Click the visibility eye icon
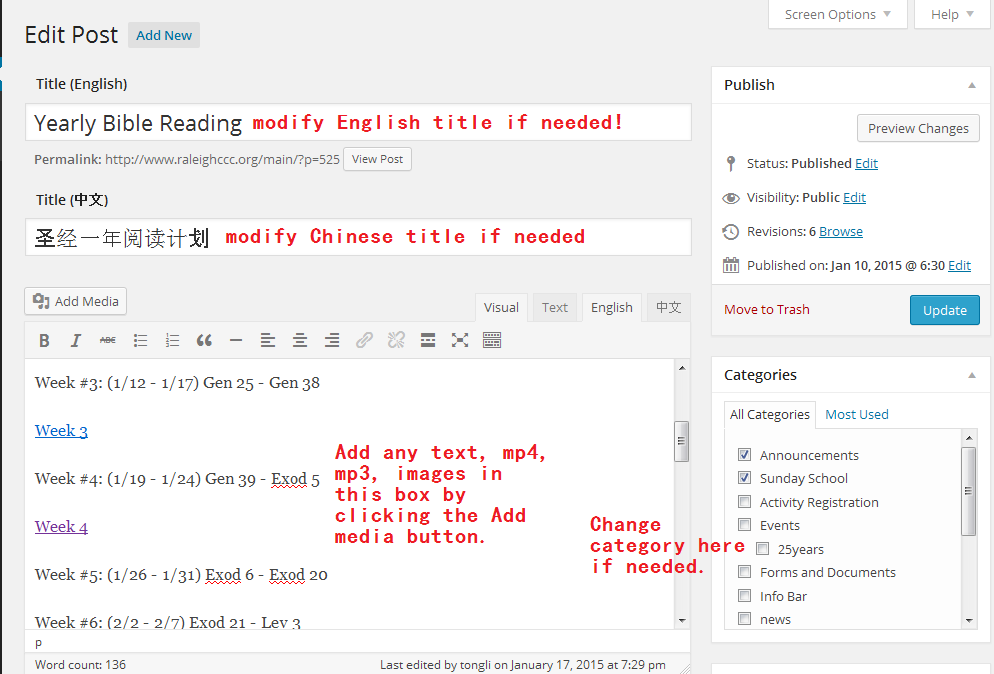 tap(731, 198)
